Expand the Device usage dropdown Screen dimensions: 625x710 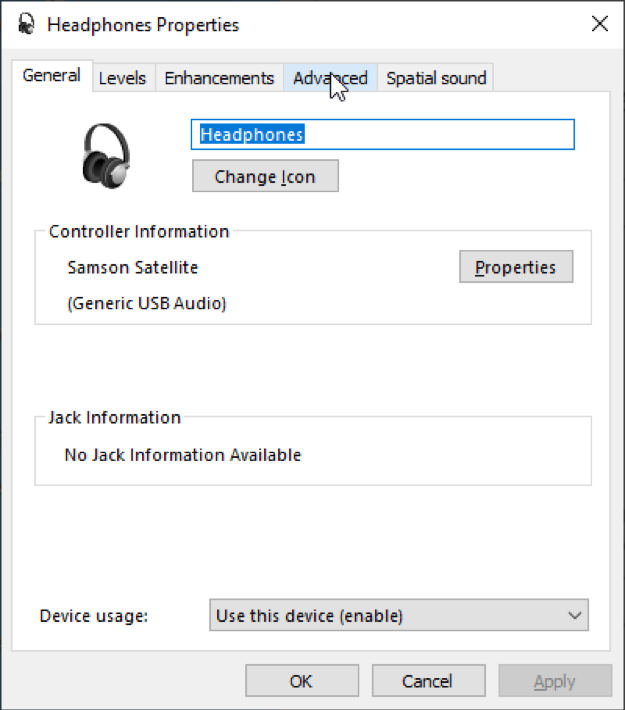pos(399,615)
